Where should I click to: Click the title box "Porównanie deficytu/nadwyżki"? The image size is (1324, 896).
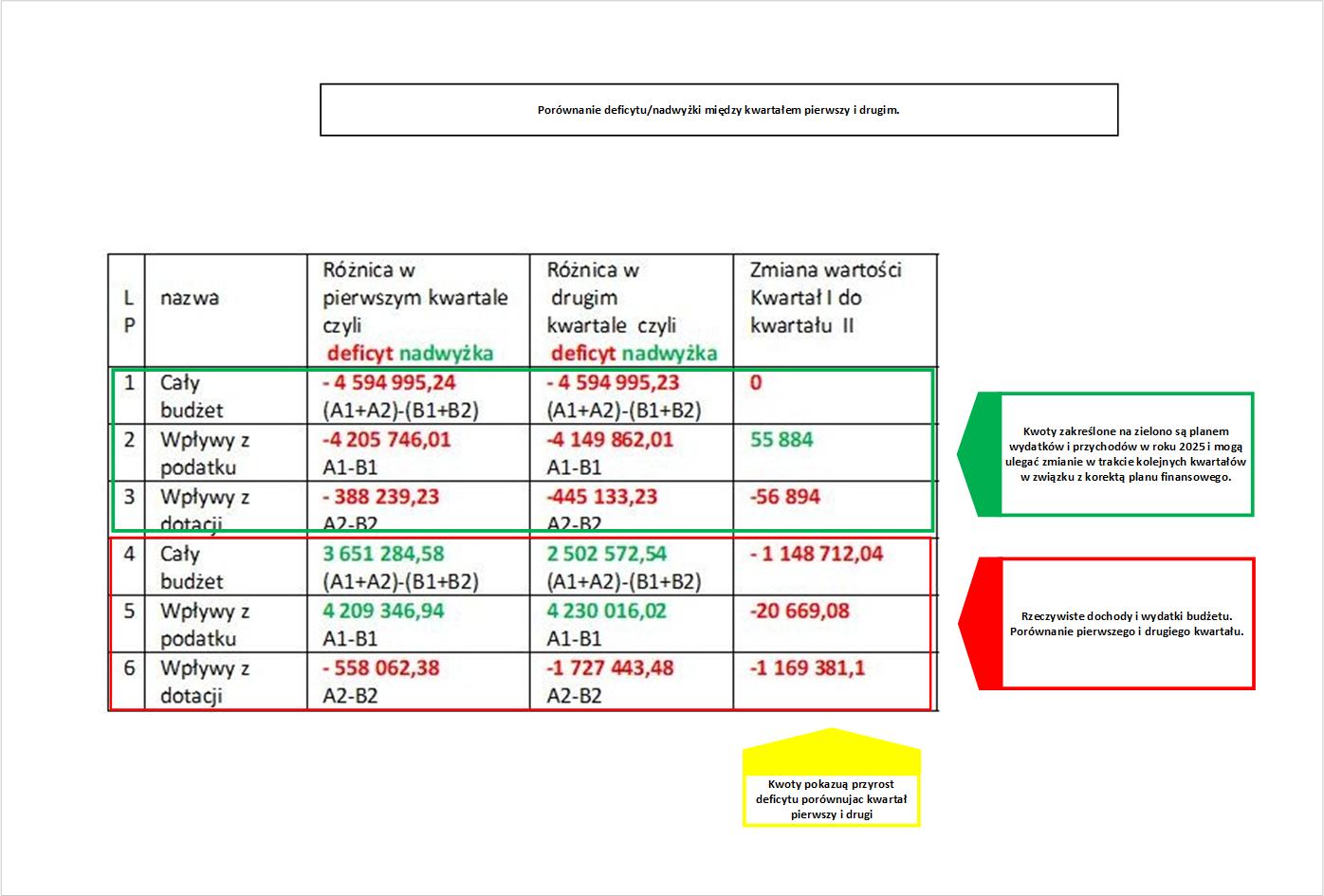718,110
